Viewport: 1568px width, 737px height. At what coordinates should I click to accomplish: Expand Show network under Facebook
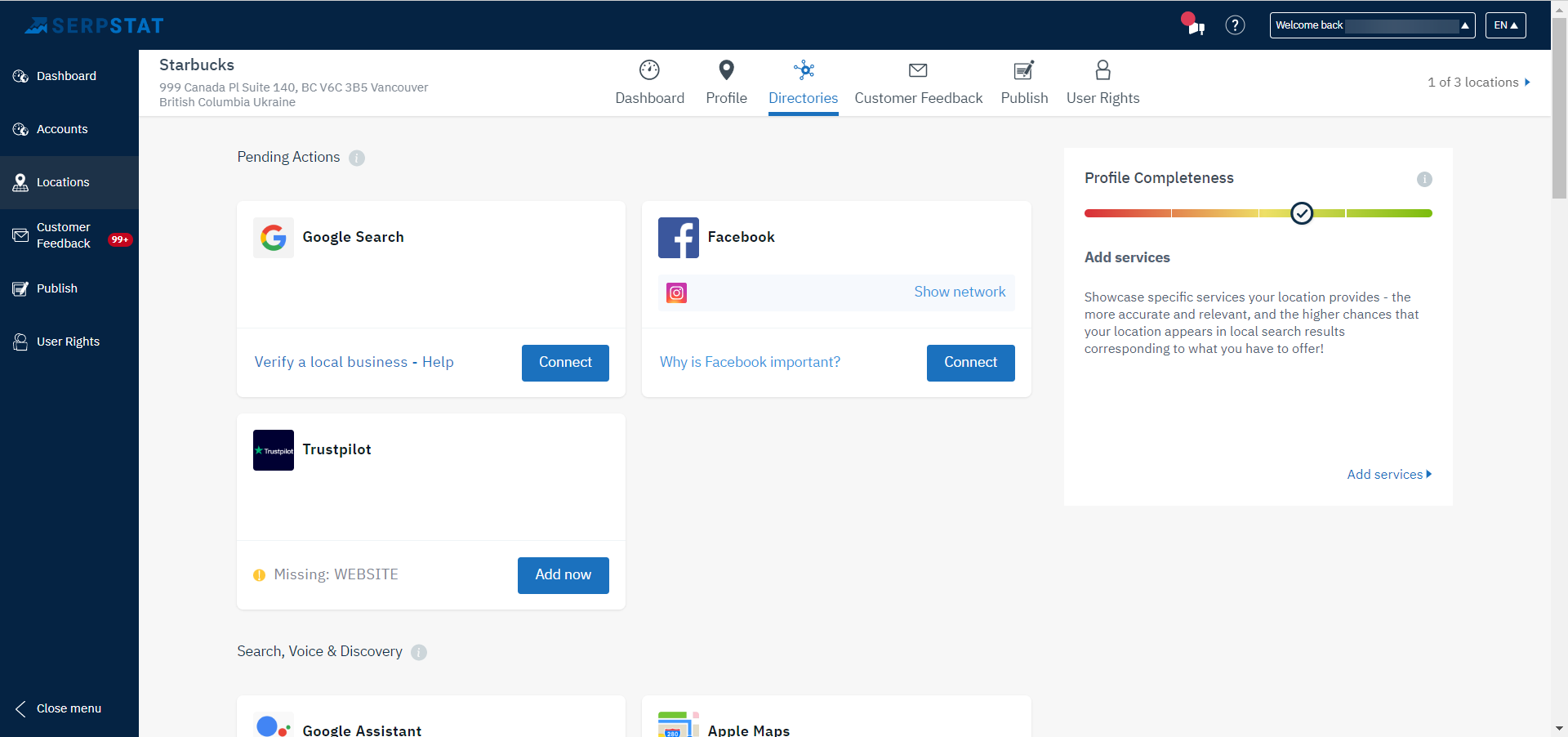tap(960, 292)
